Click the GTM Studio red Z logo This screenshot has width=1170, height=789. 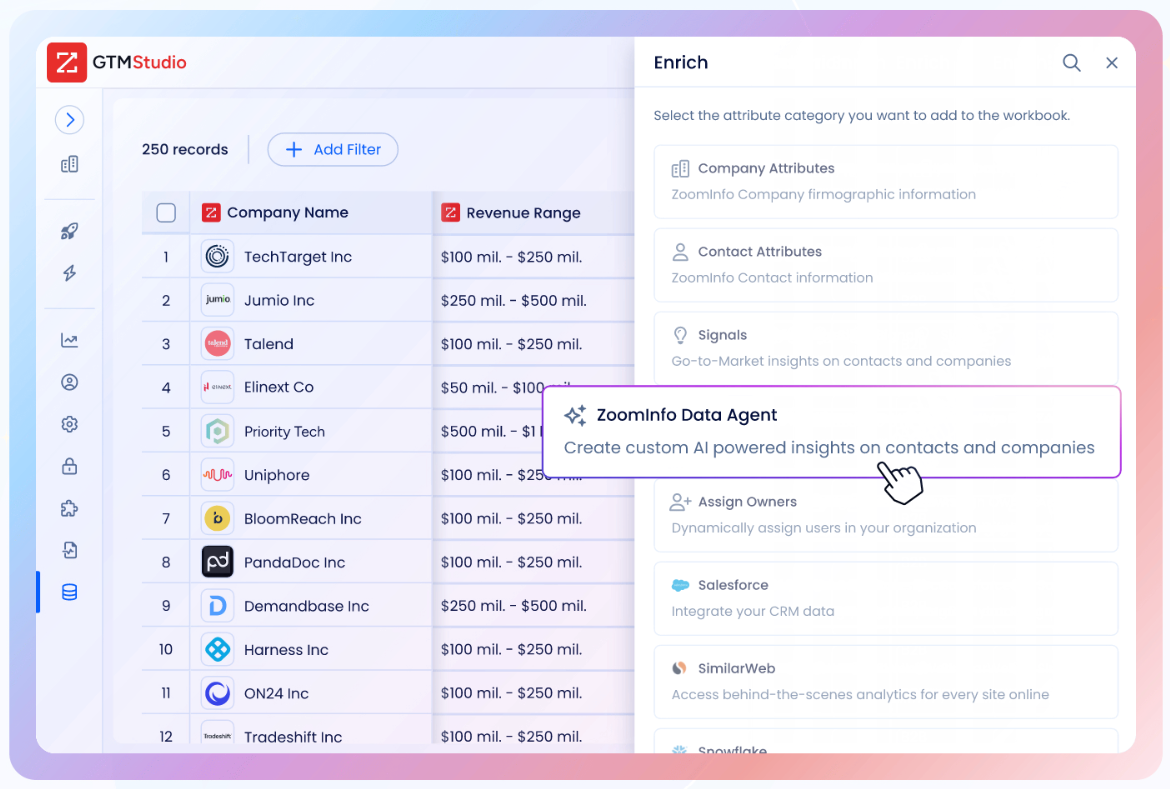point(67,62)
